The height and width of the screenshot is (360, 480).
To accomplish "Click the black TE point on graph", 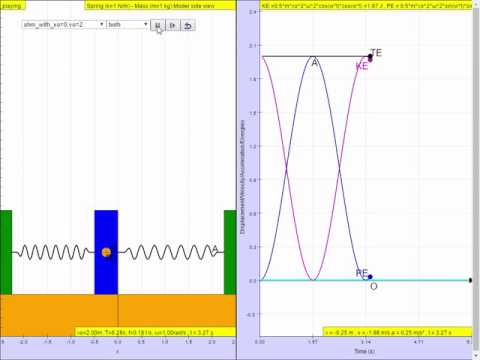I will point(370,56).
